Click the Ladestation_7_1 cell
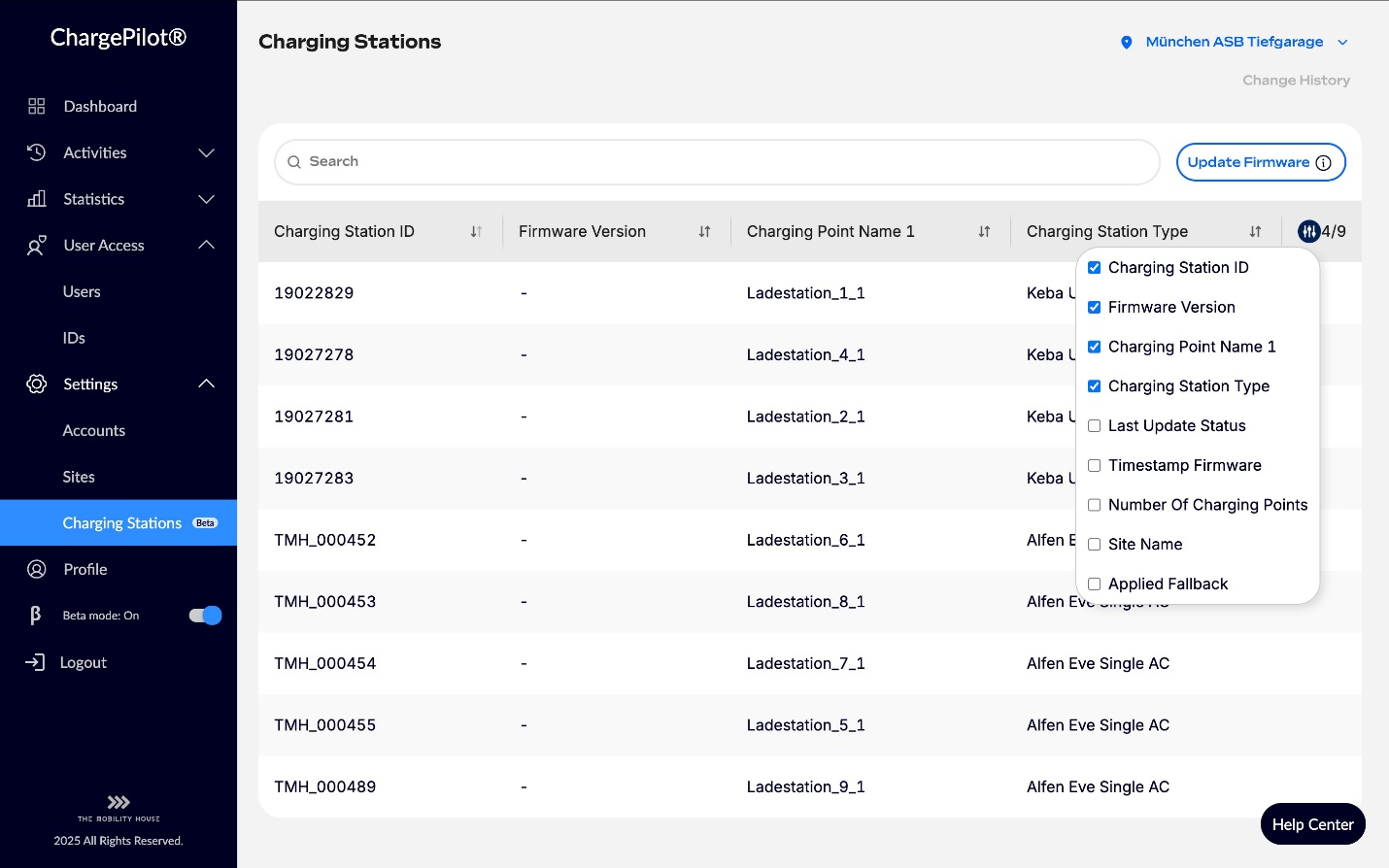1389x868 pixels. [805, 663]
